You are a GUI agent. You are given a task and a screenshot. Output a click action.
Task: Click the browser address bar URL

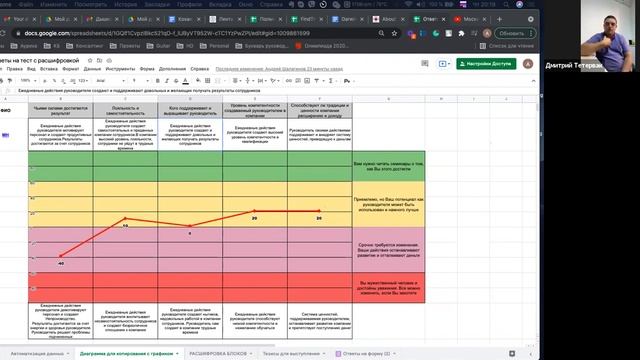(x=167, y=33)
